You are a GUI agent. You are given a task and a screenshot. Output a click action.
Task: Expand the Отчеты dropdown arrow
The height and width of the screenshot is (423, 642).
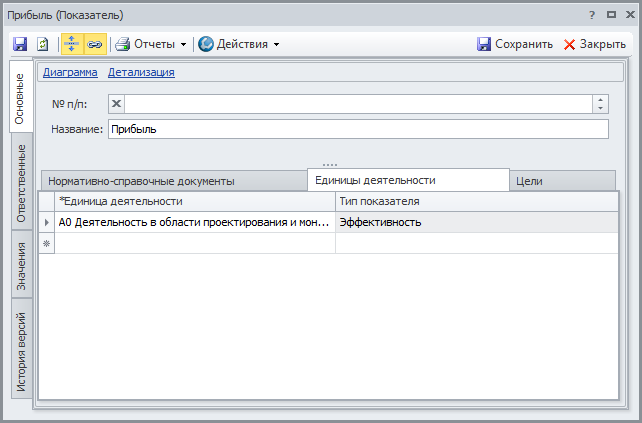coord(183,44)
